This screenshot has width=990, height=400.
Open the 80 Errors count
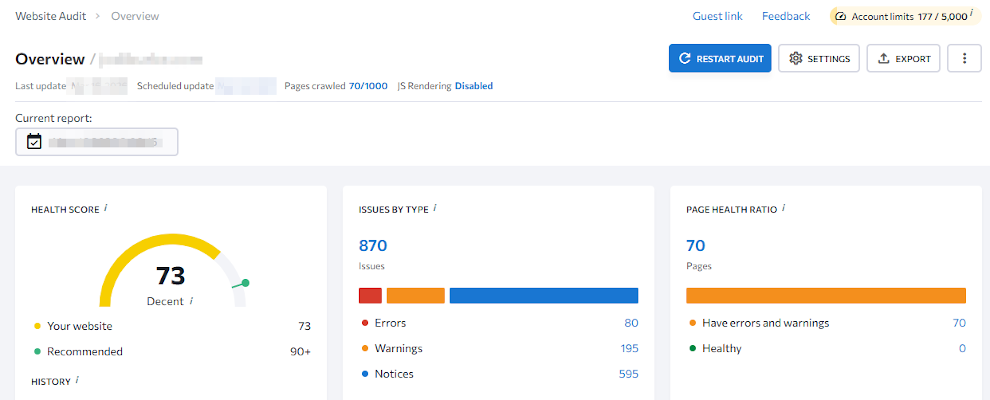click(631, 323)
